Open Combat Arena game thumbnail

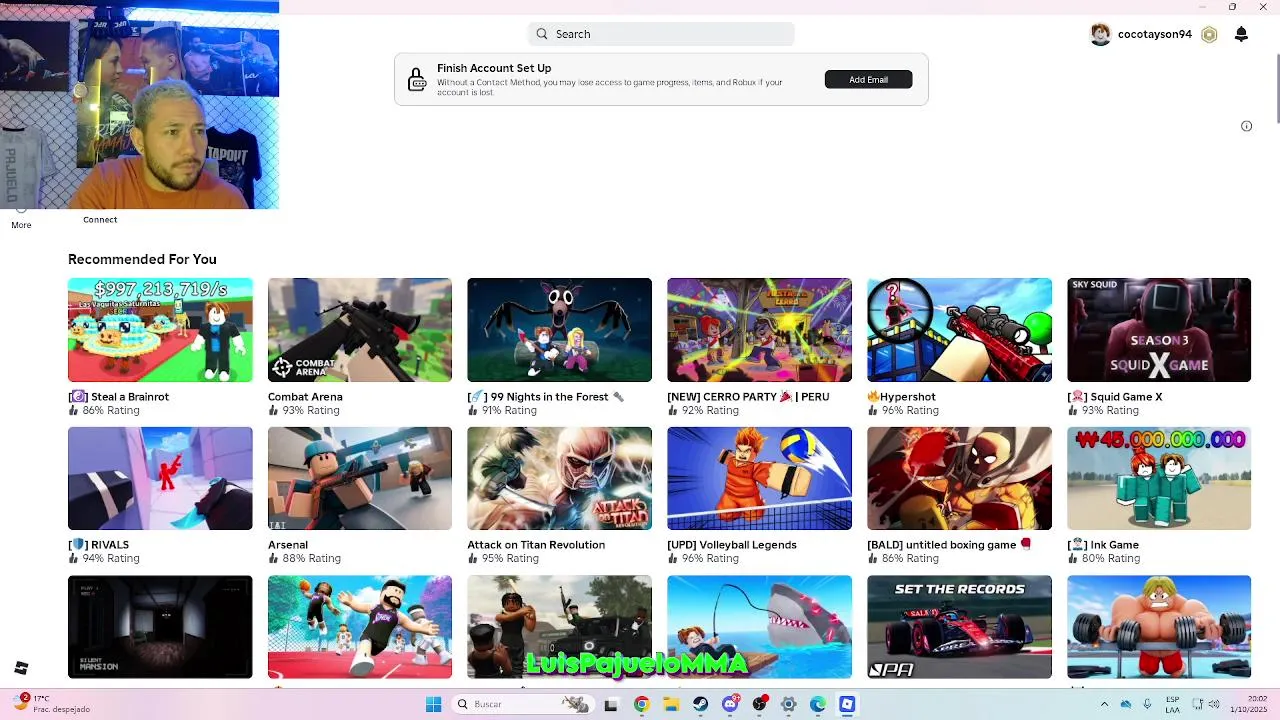(x=360, y=330)
